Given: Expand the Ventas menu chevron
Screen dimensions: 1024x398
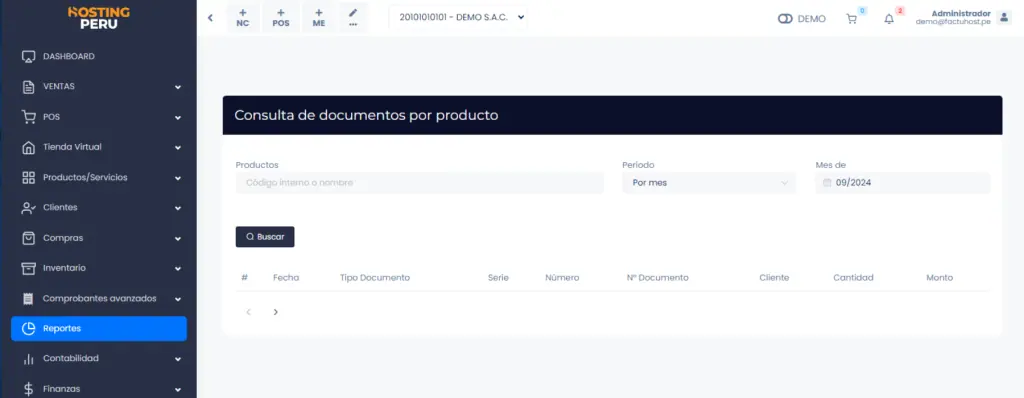Looking at the screenshot, I should (x=178, y=87).
